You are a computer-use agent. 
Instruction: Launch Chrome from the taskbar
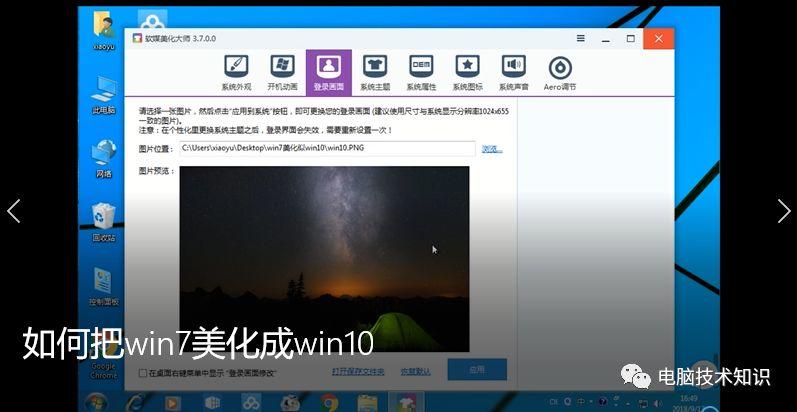[x=329, y=403]
